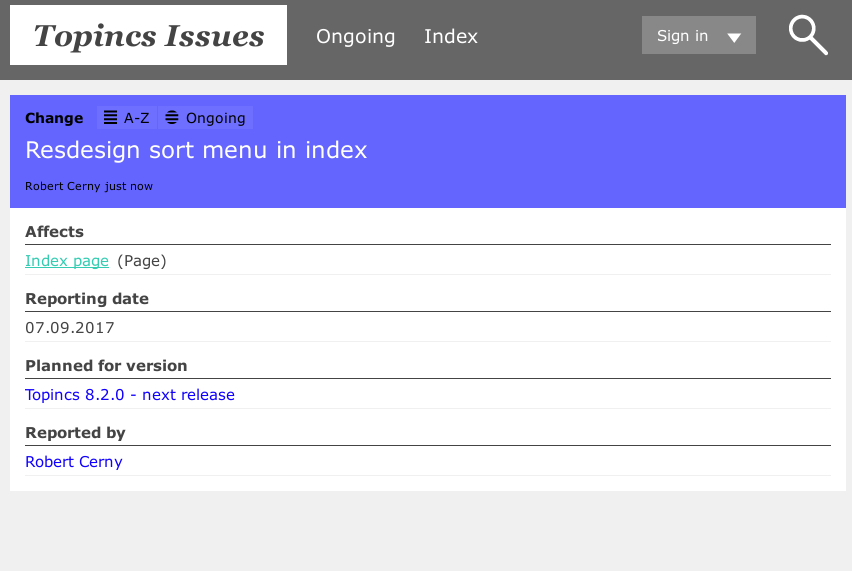This screenshot has width=852, height=571.
Task: Click the Ongoing button beside A-Z
Action: pyautogui.click(x=206, y=118)
